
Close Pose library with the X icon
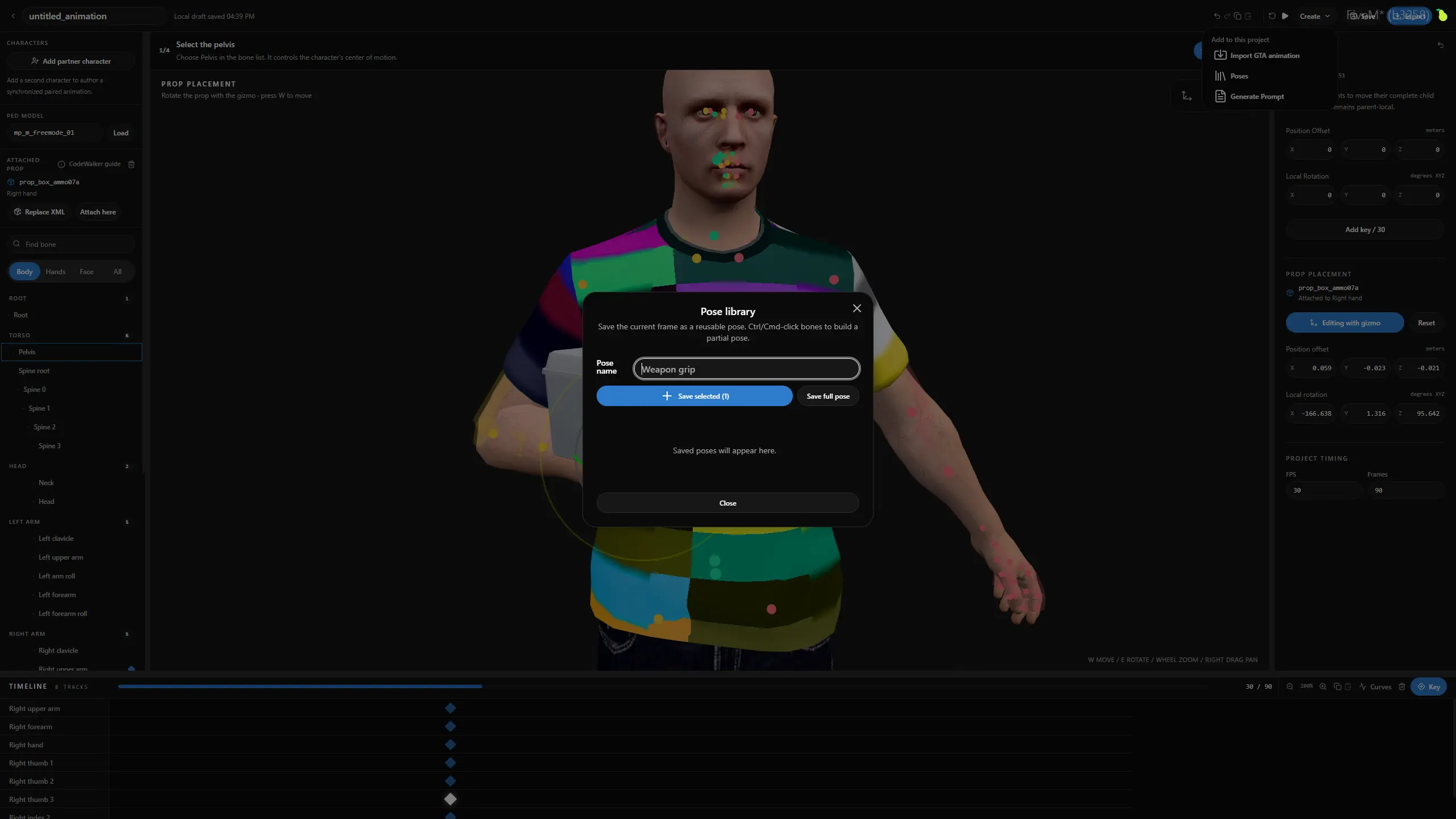857,308
